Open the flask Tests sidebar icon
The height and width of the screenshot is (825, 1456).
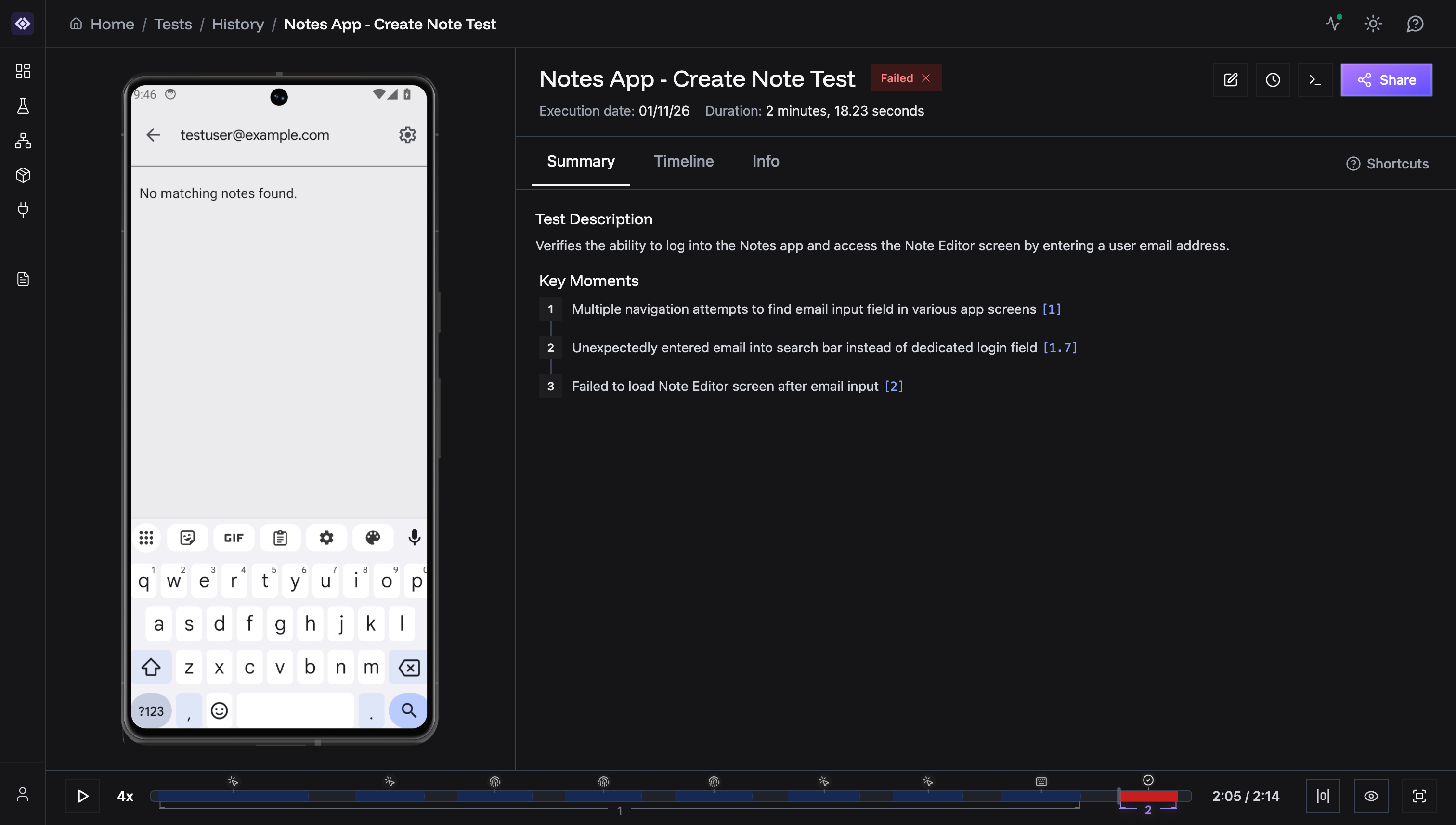23,106
